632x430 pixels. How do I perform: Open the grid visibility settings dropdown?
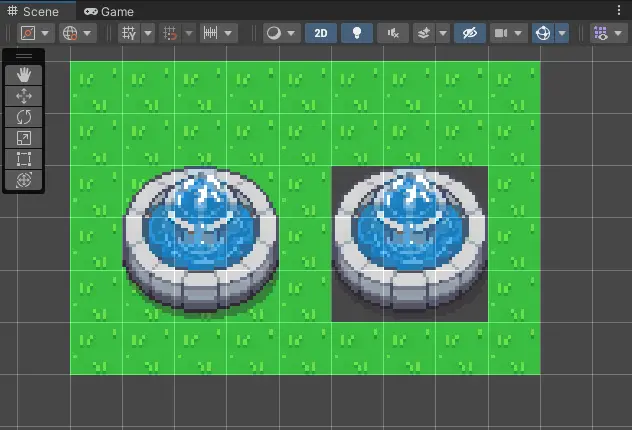148,33
